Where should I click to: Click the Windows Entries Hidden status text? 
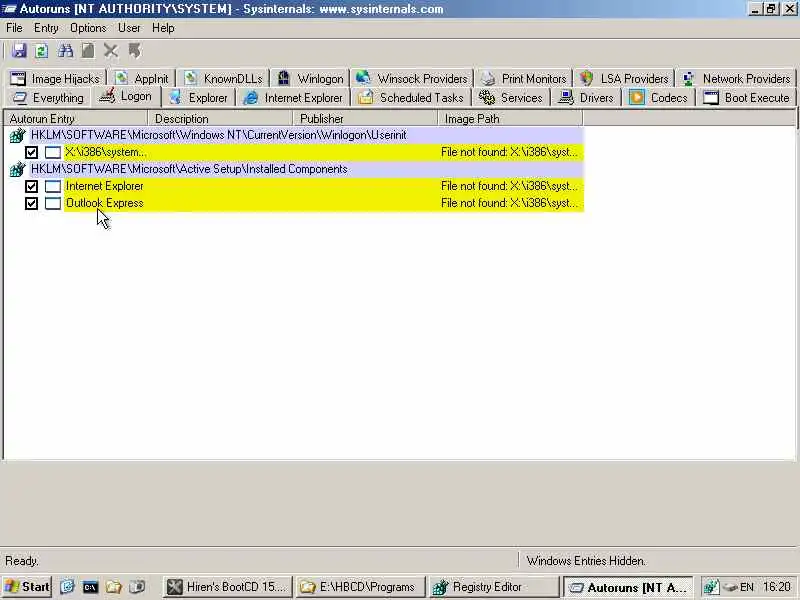pos(586,561)
